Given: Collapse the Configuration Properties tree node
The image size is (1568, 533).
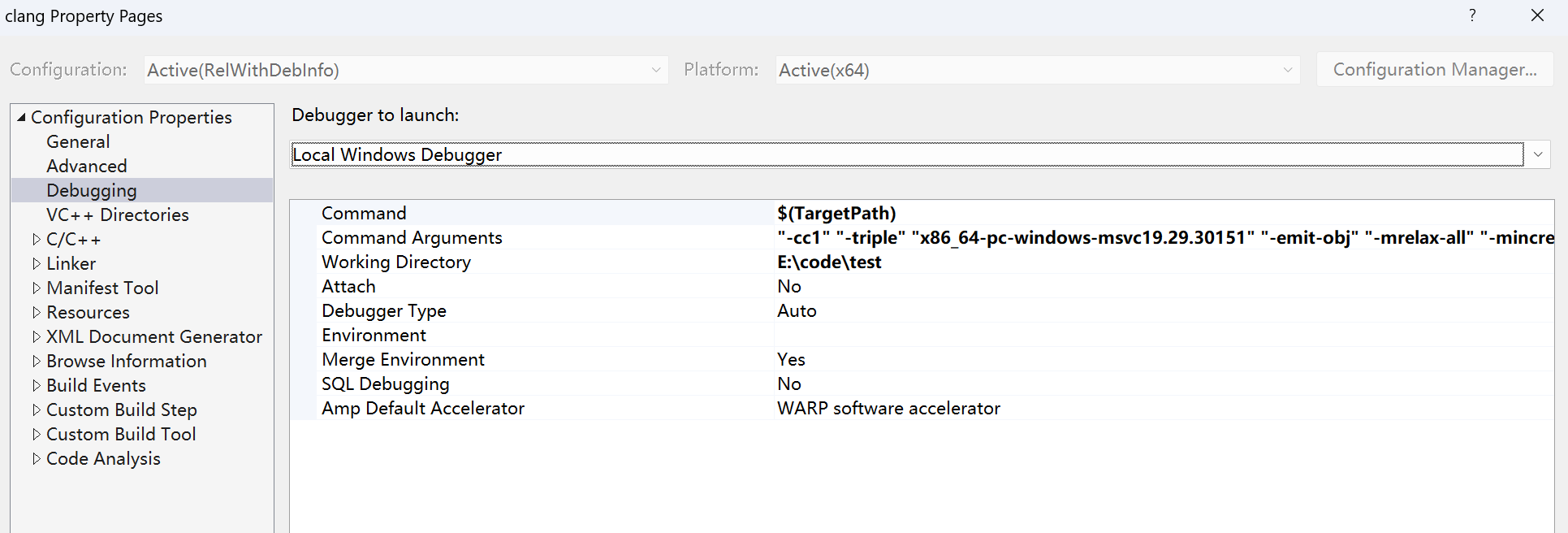Looking at the screenshot, I should point(21,118).
